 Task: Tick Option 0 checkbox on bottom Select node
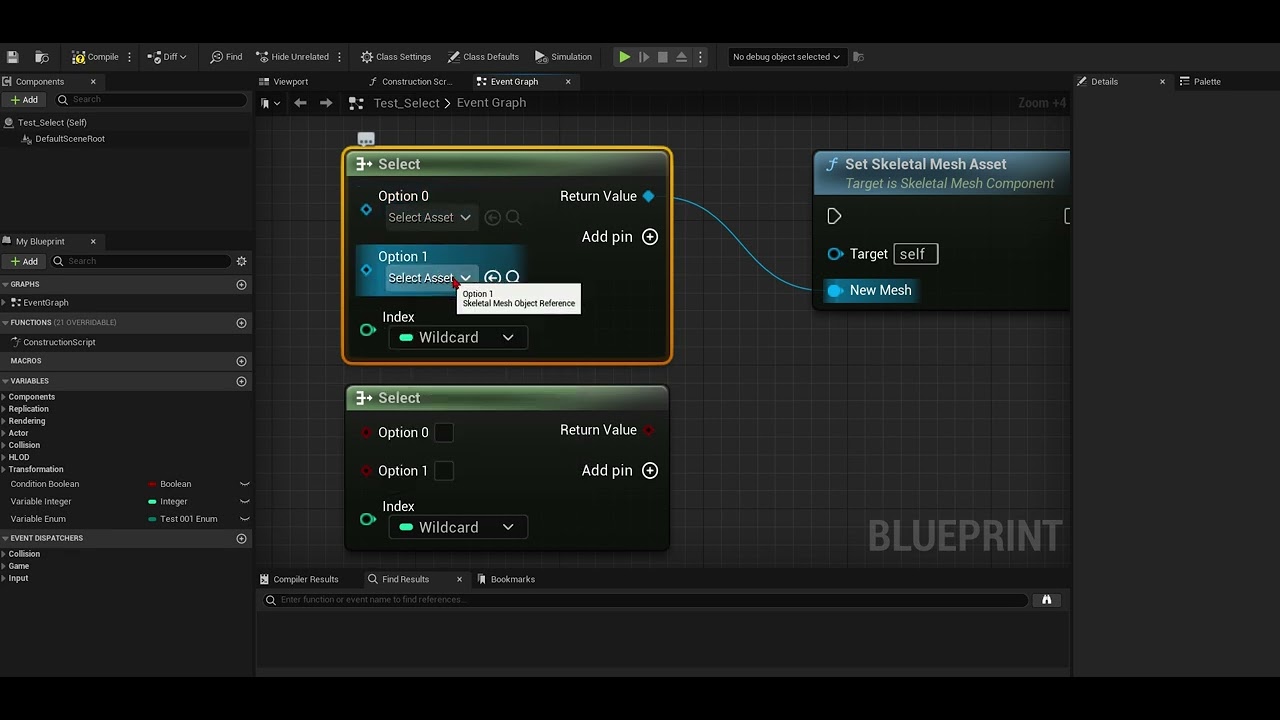coord(444,433)
